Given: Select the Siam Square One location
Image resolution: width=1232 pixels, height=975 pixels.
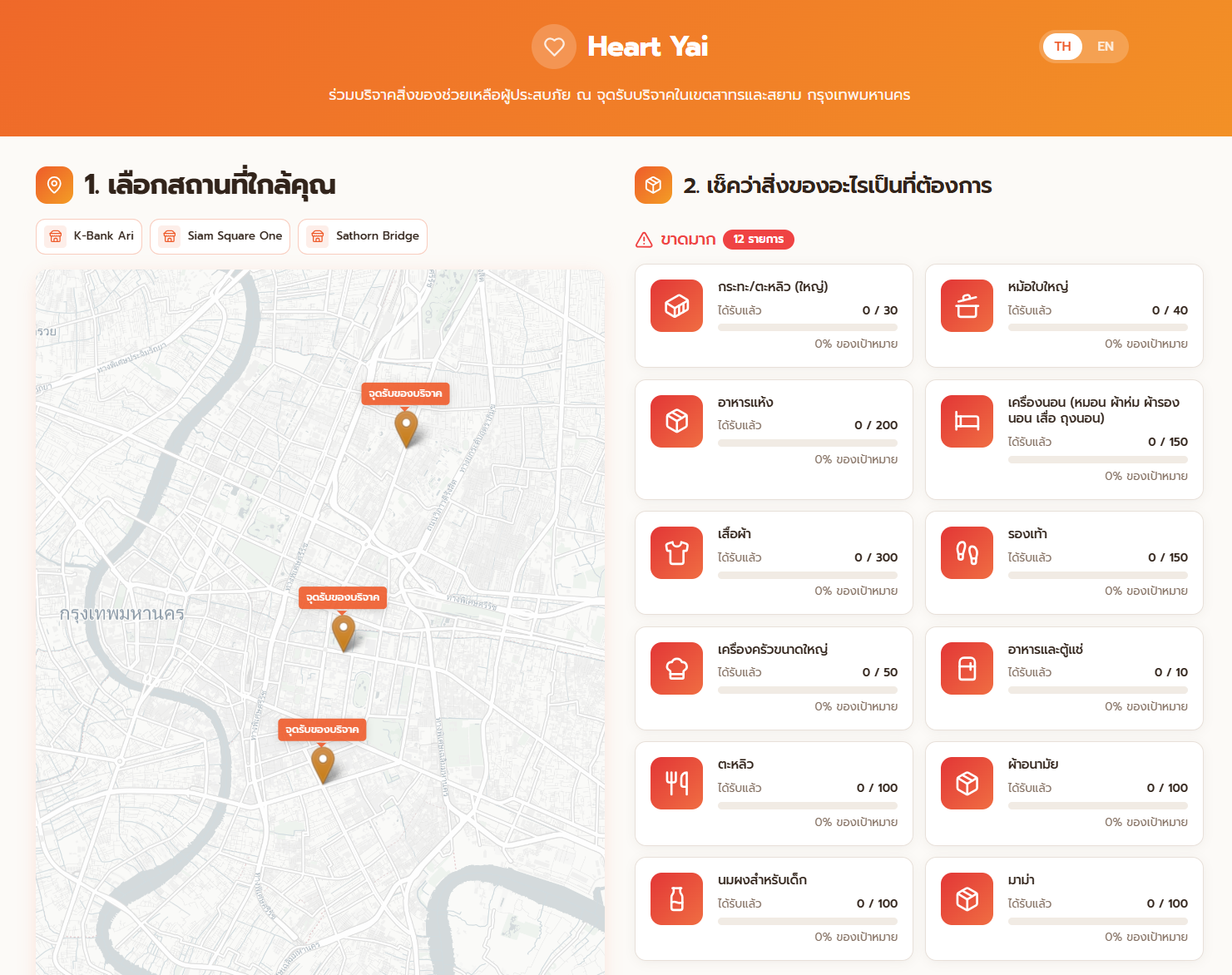Looking at the screenshot, I should pyautogui.click(x=220, y=236).
